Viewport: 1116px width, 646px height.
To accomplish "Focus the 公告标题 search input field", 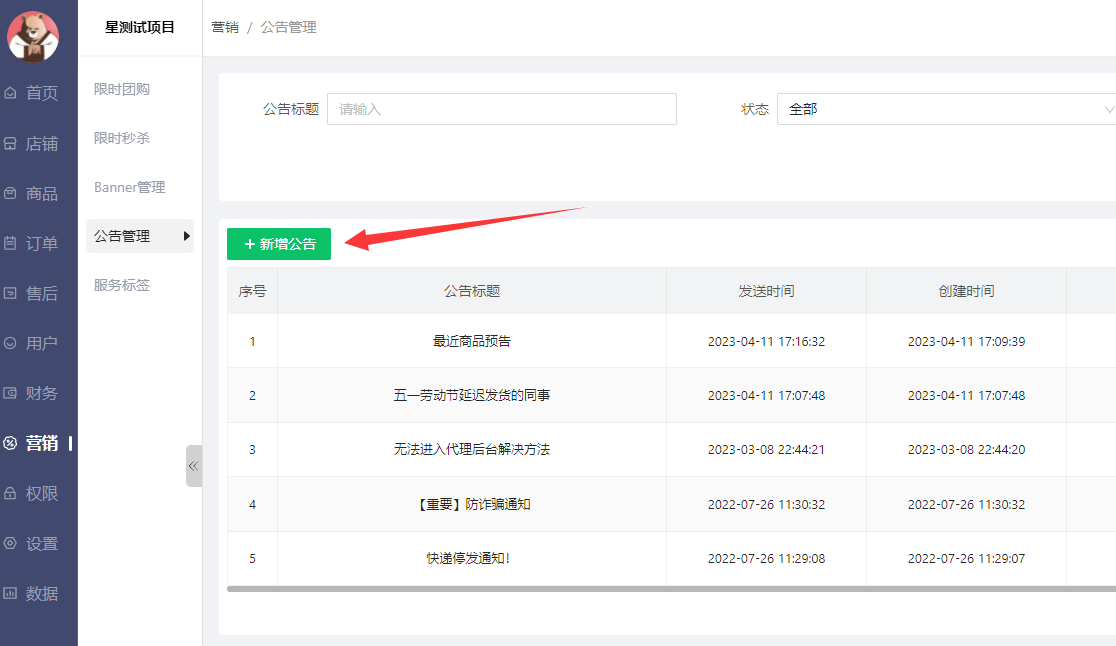I will coord(501,109).
